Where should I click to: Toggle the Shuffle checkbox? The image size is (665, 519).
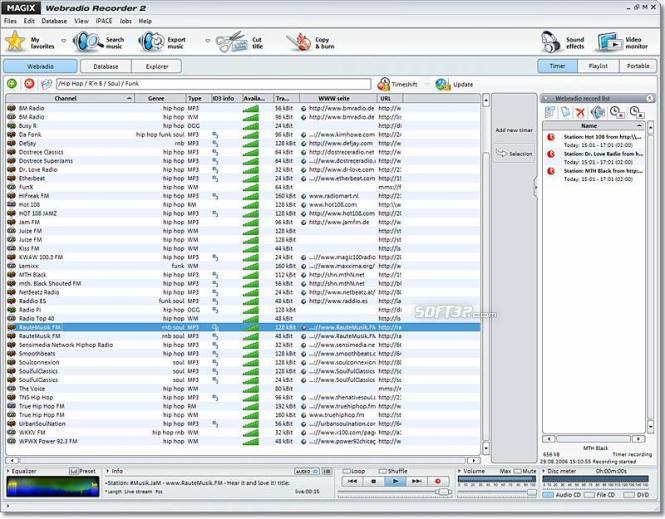383,471
